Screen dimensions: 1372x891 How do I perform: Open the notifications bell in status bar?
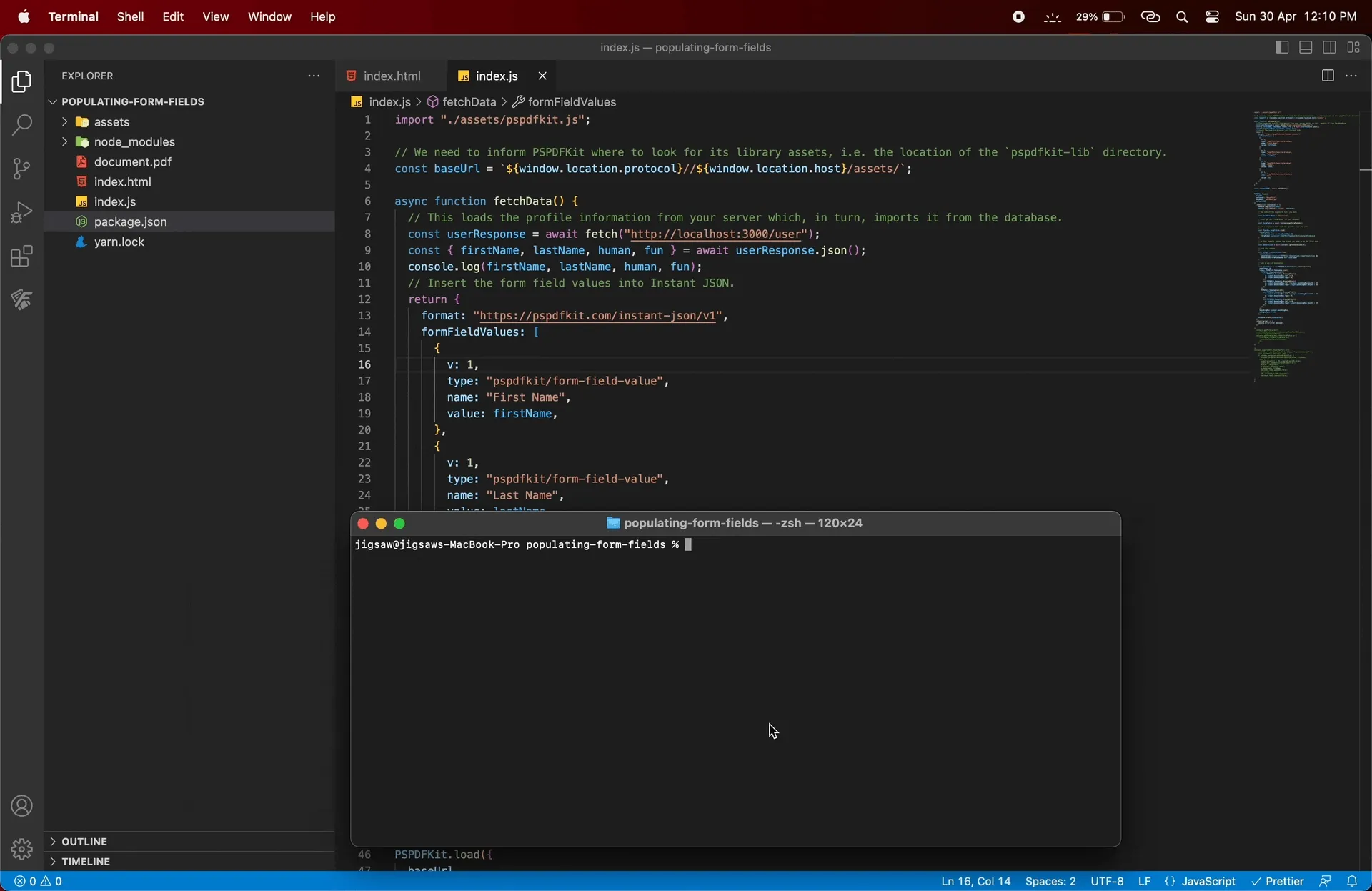[x=1352, y=881]
